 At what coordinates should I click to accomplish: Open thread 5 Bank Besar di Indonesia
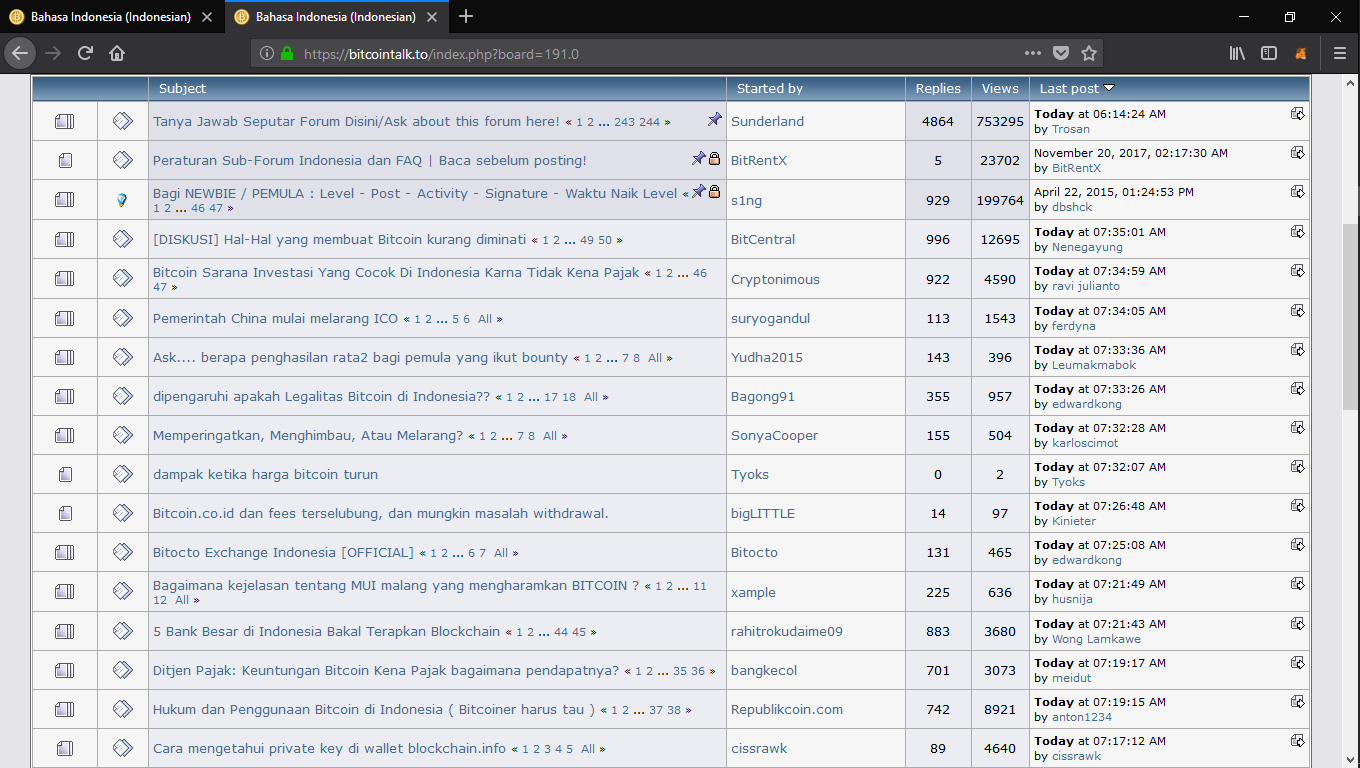tap(326, 631)
